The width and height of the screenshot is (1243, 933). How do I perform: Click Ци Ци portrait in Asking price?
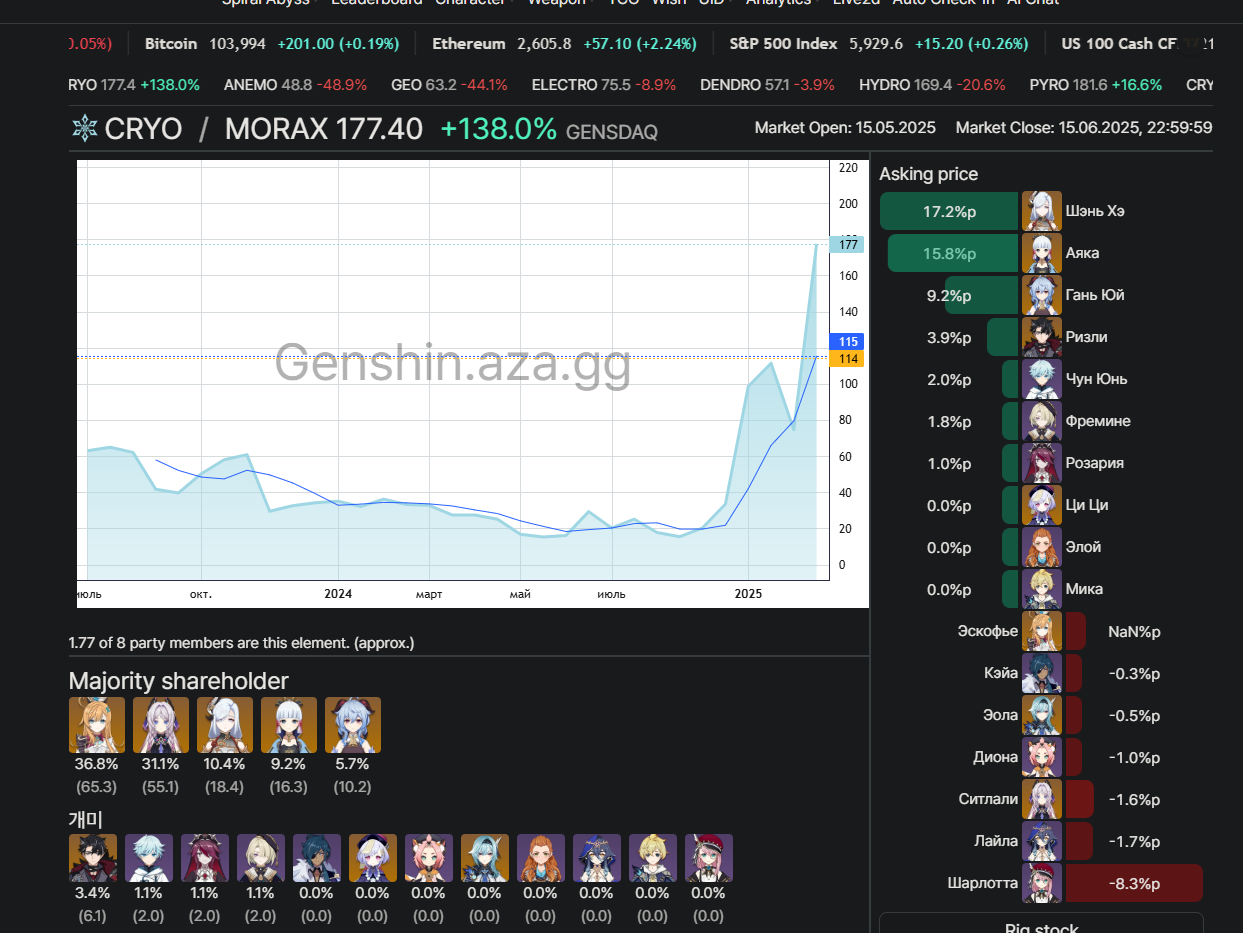1042,505
